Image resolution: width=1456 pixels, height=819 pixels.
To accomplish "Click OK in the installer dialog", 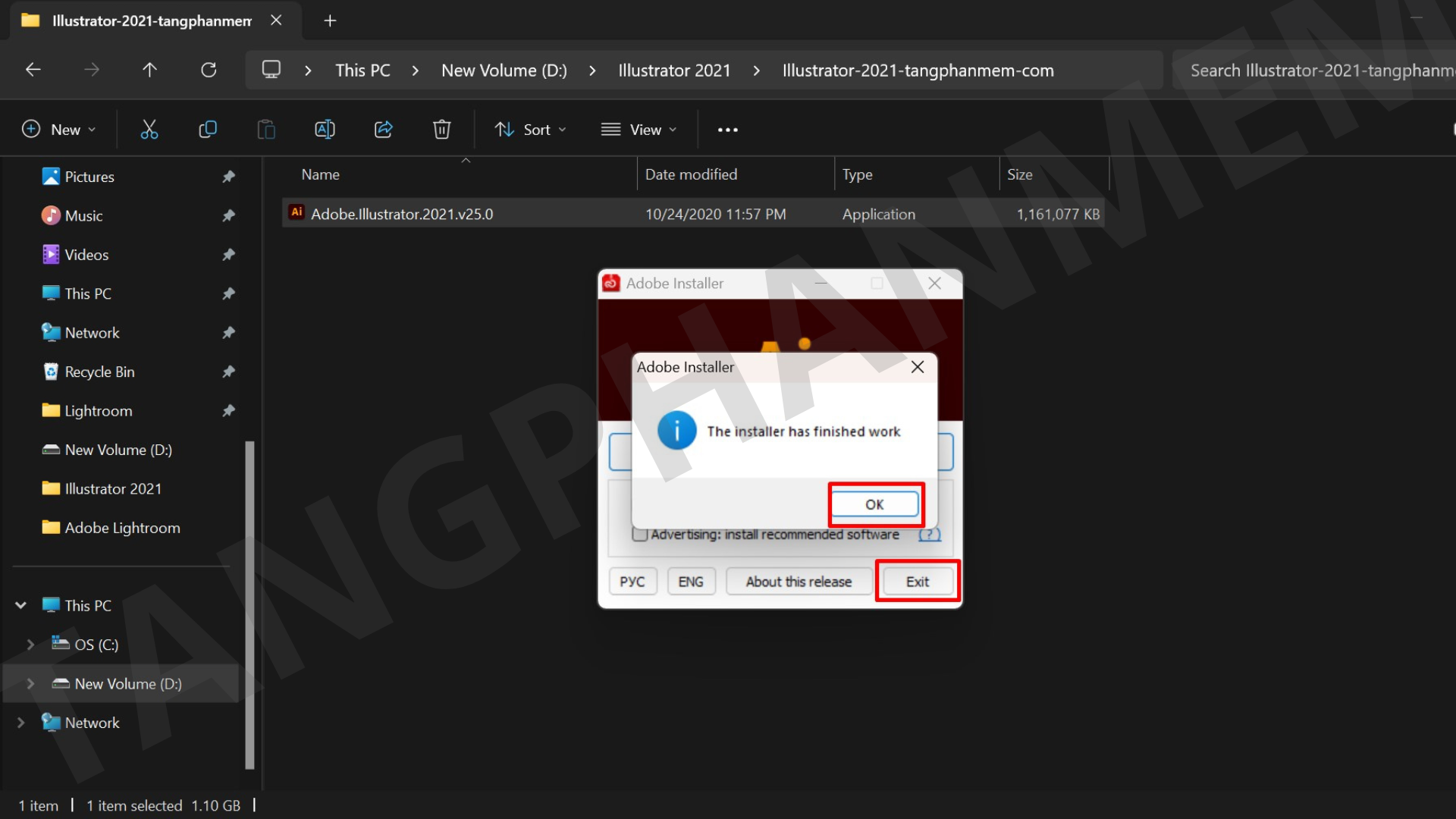I will tap(875, 504).
